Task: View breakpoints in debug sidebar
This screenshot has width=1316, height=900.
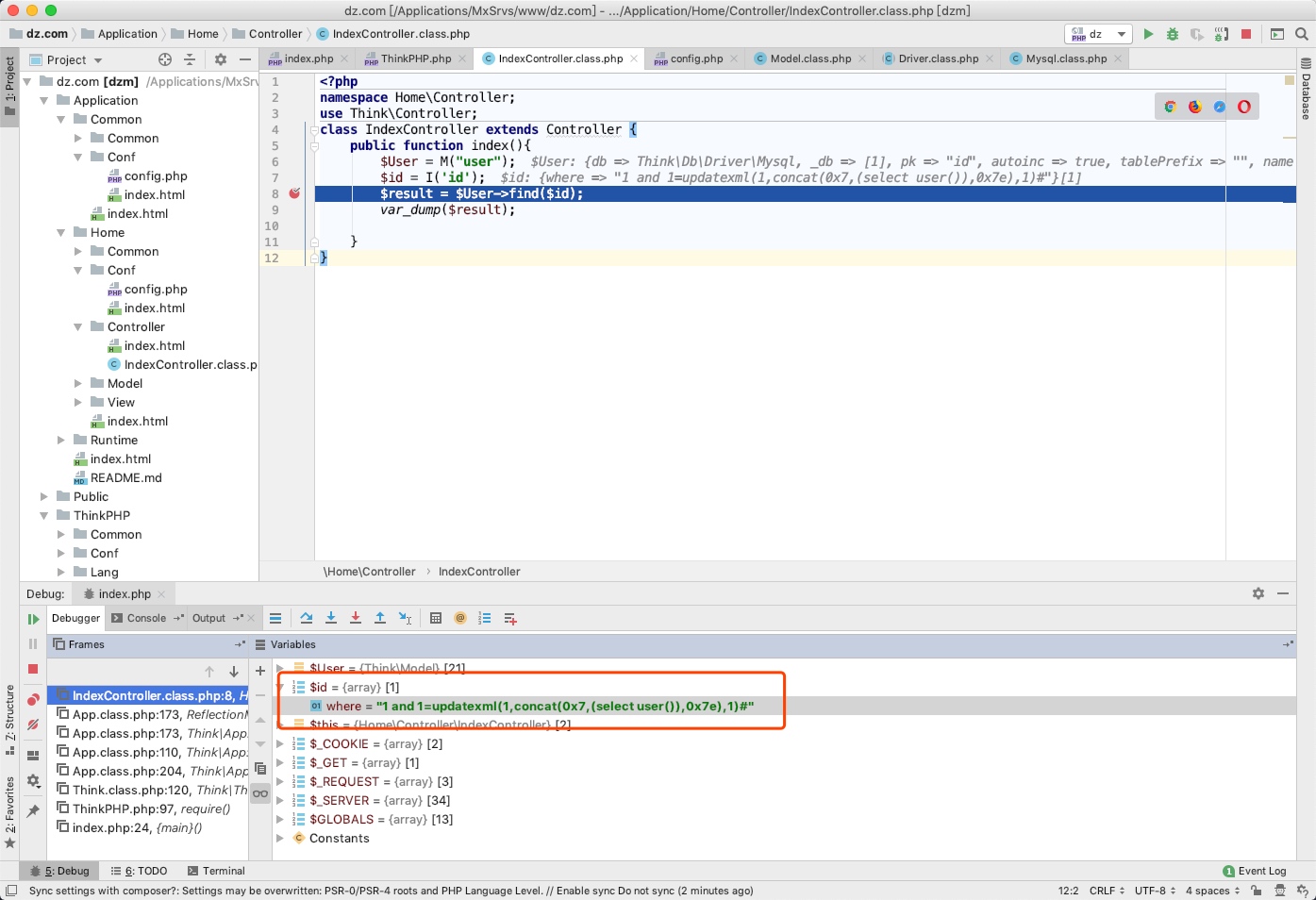Action: 33,699
